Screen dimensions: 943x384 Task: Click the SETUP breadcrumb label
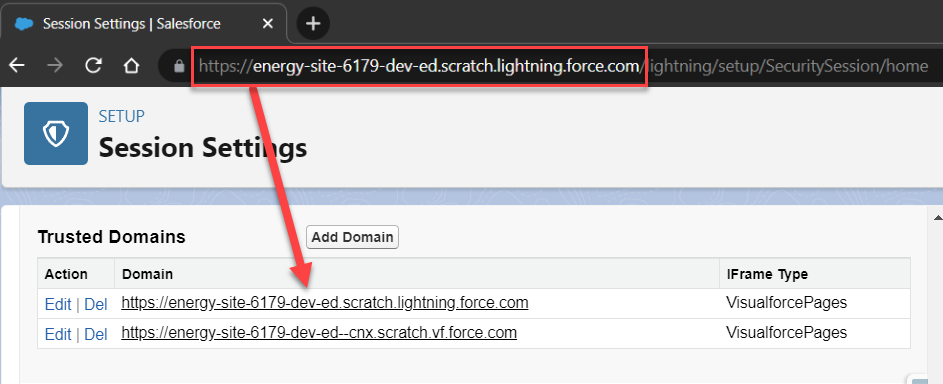121,116
